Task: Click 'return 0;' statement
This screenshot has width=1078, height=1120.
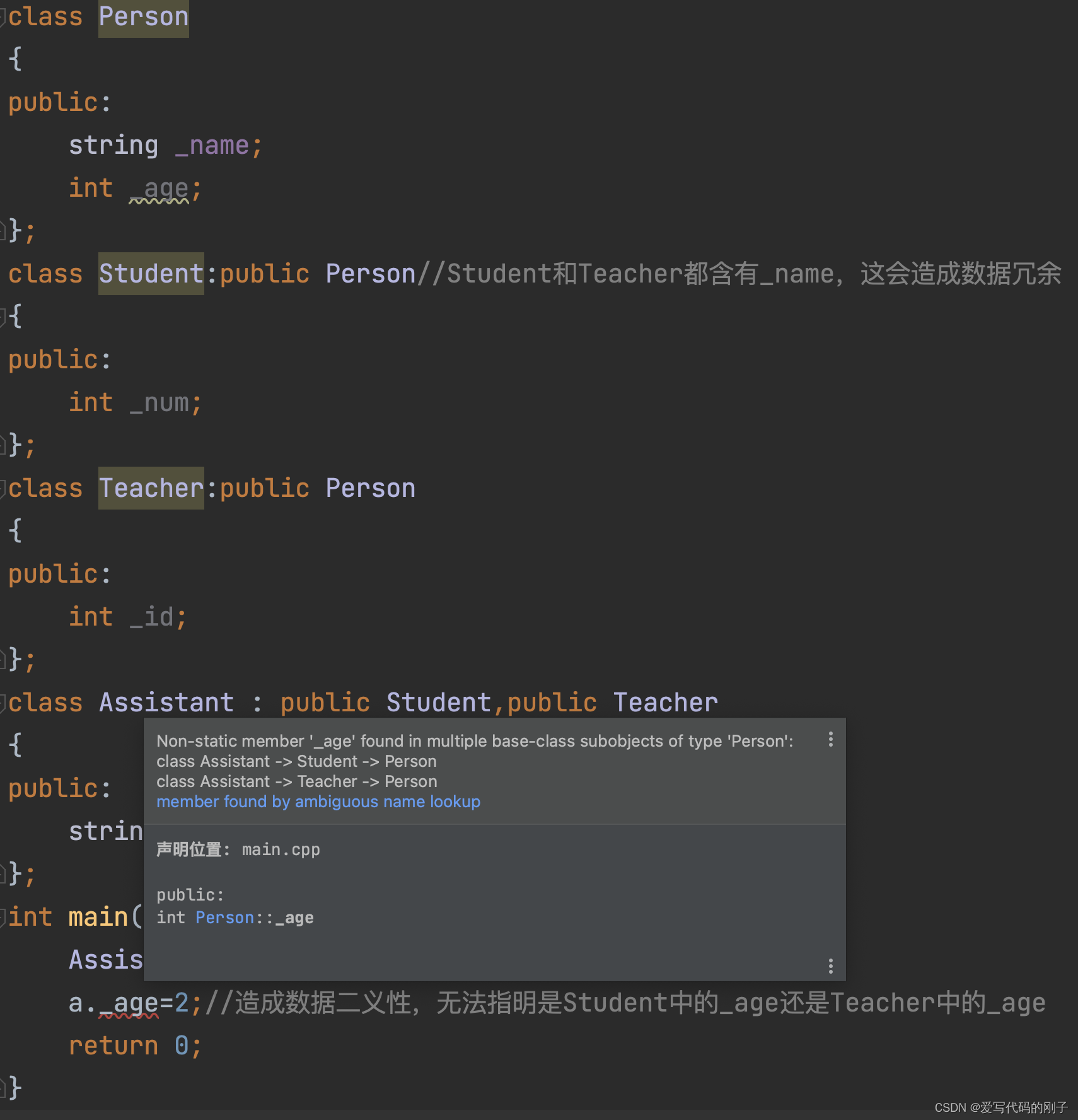Action: (136, 1046)
